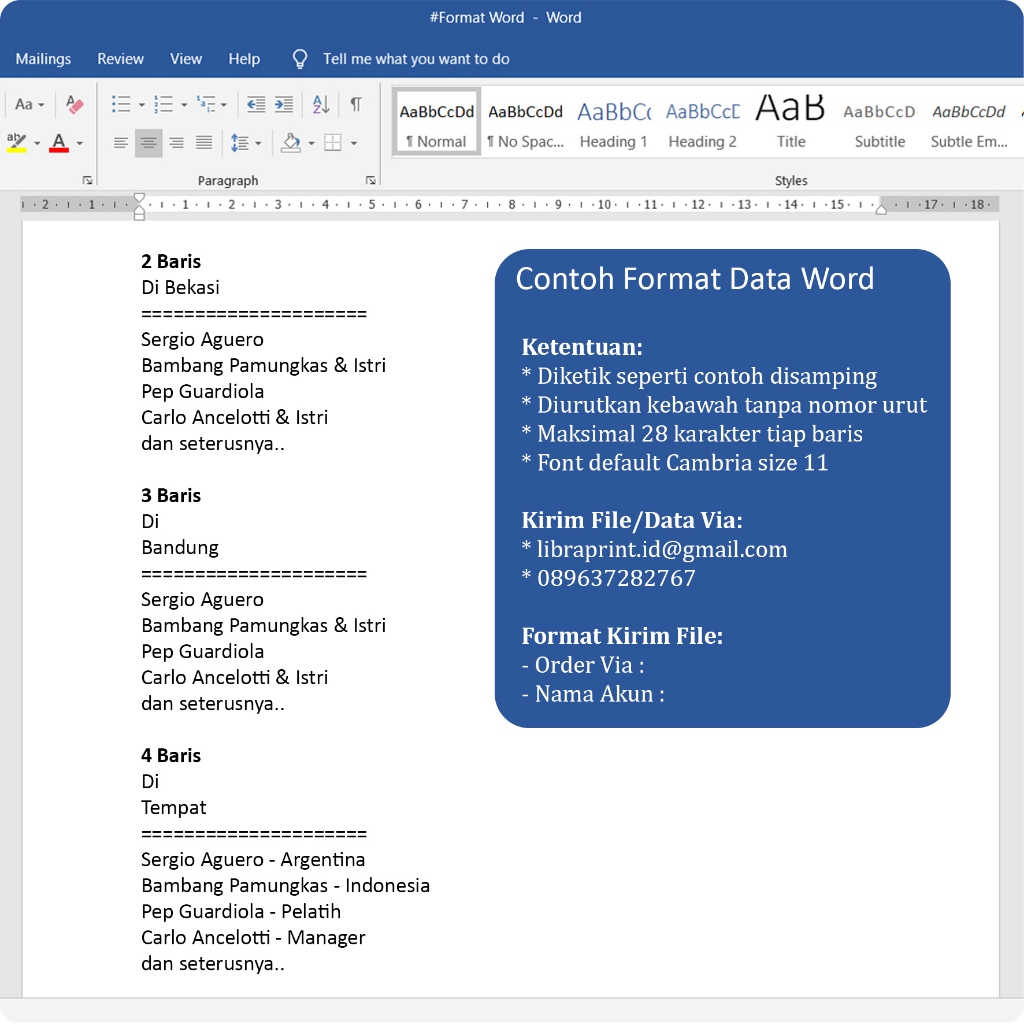Click the first line indent ruler marker
The image size is (1024, 1024).
pos(139,198)
